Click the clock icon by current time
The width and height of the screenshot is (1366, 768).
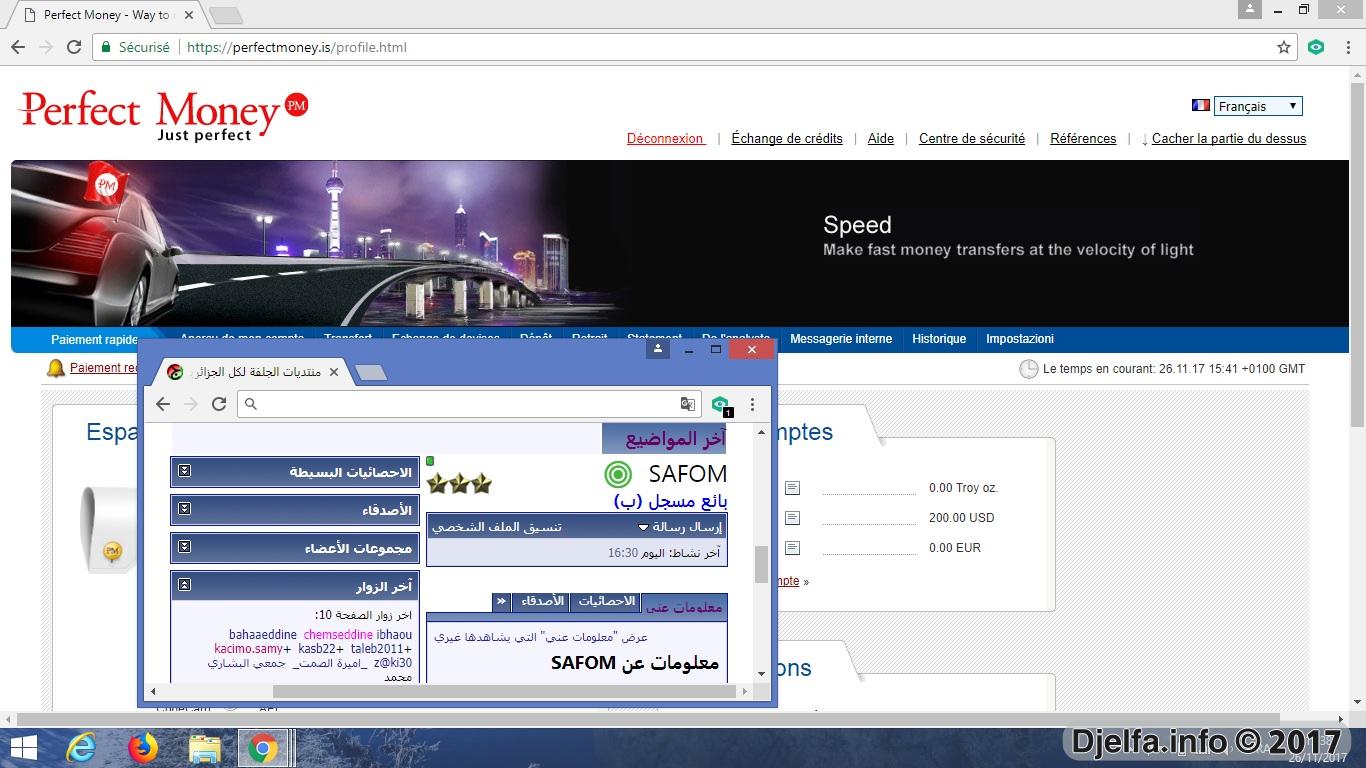tap(1028, 369)
